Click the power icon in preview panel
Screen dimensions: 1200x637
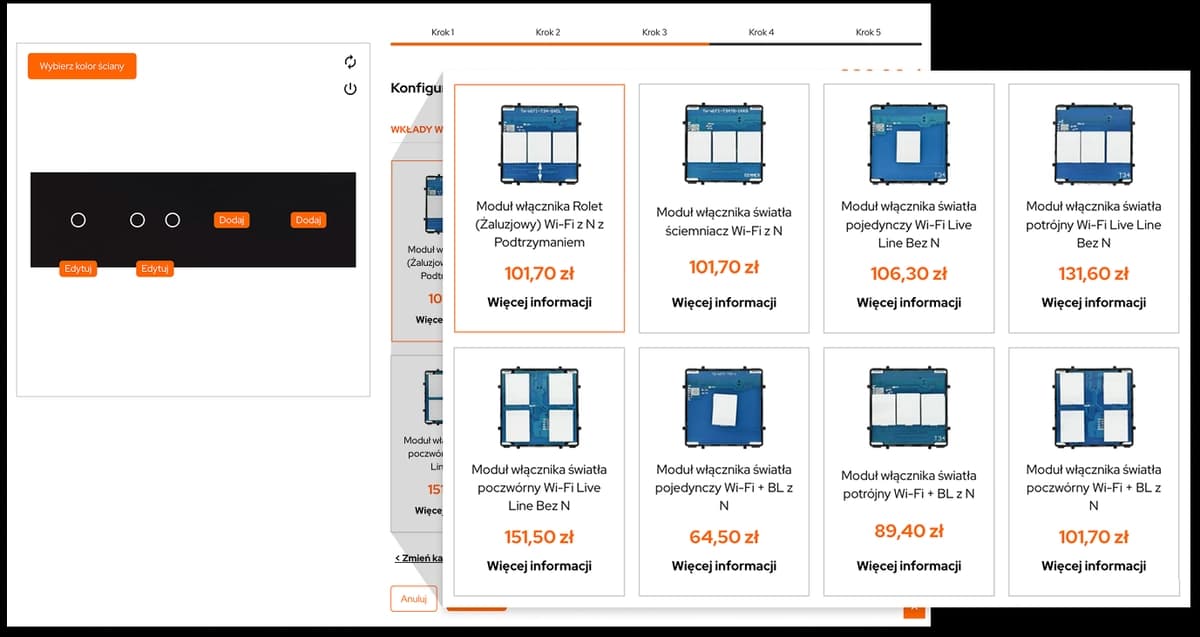point(350,89)
